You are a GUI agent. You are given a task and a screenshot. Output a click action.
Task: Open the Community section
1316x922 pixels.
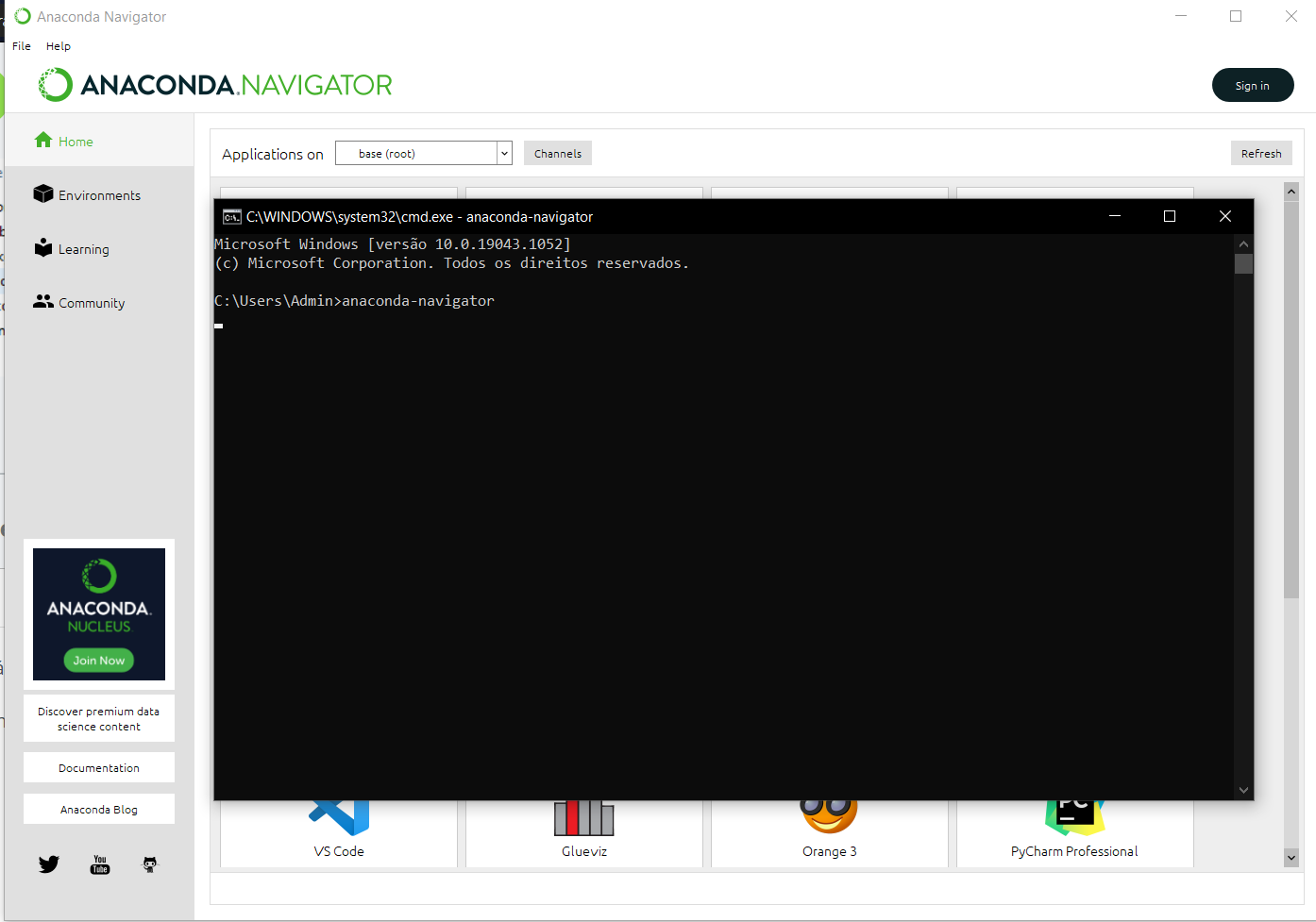tap(99, 303)
